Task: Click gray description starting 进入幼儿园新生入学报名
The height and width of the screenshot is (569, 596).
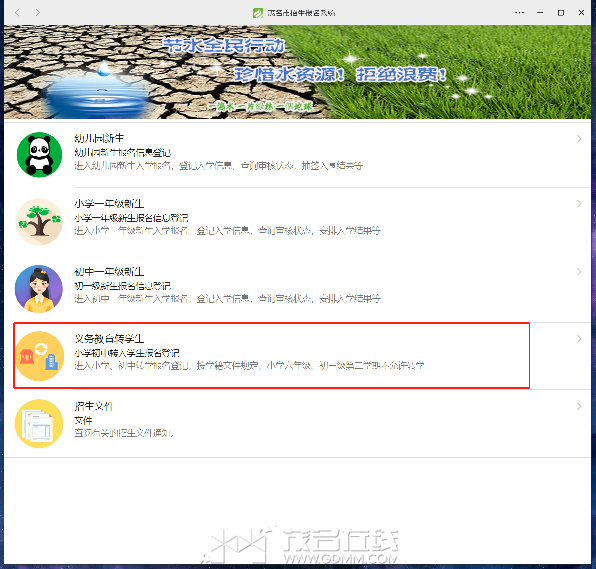Action: click(x=219, y=165)
